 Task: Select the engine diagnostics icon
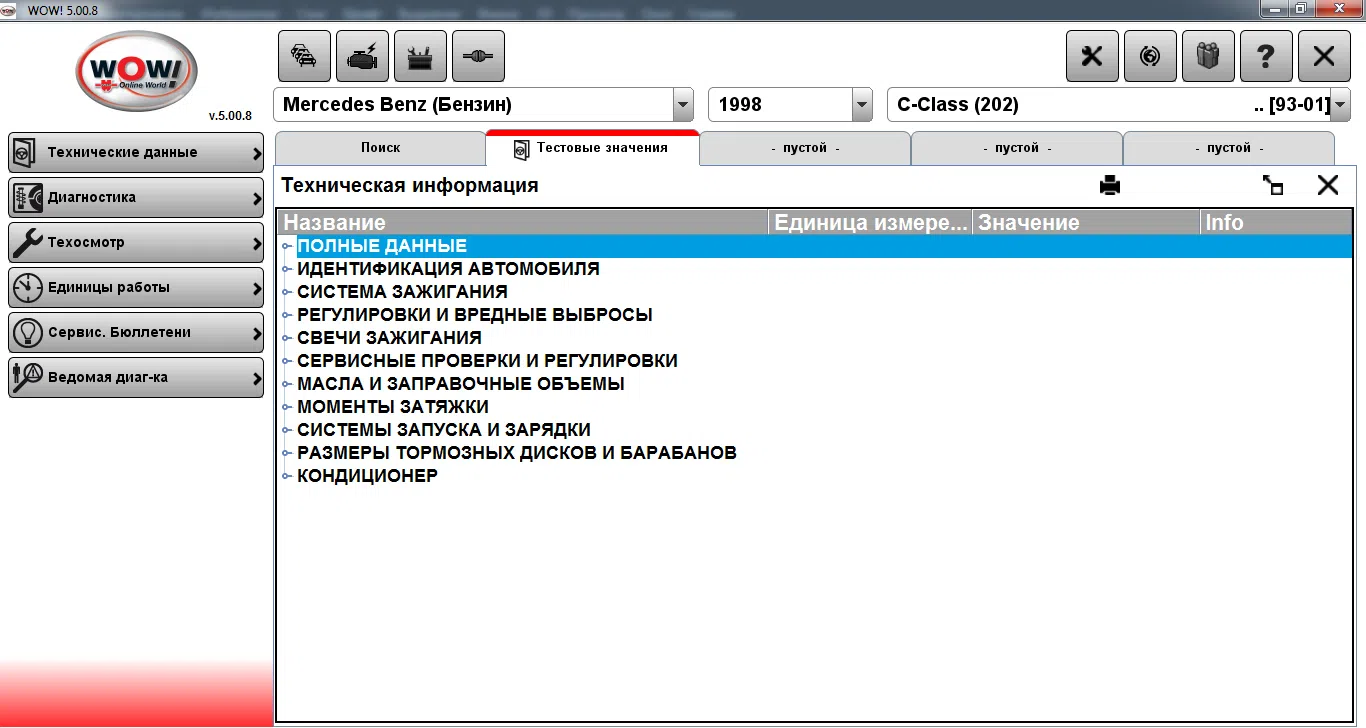(x=362, y=56)
